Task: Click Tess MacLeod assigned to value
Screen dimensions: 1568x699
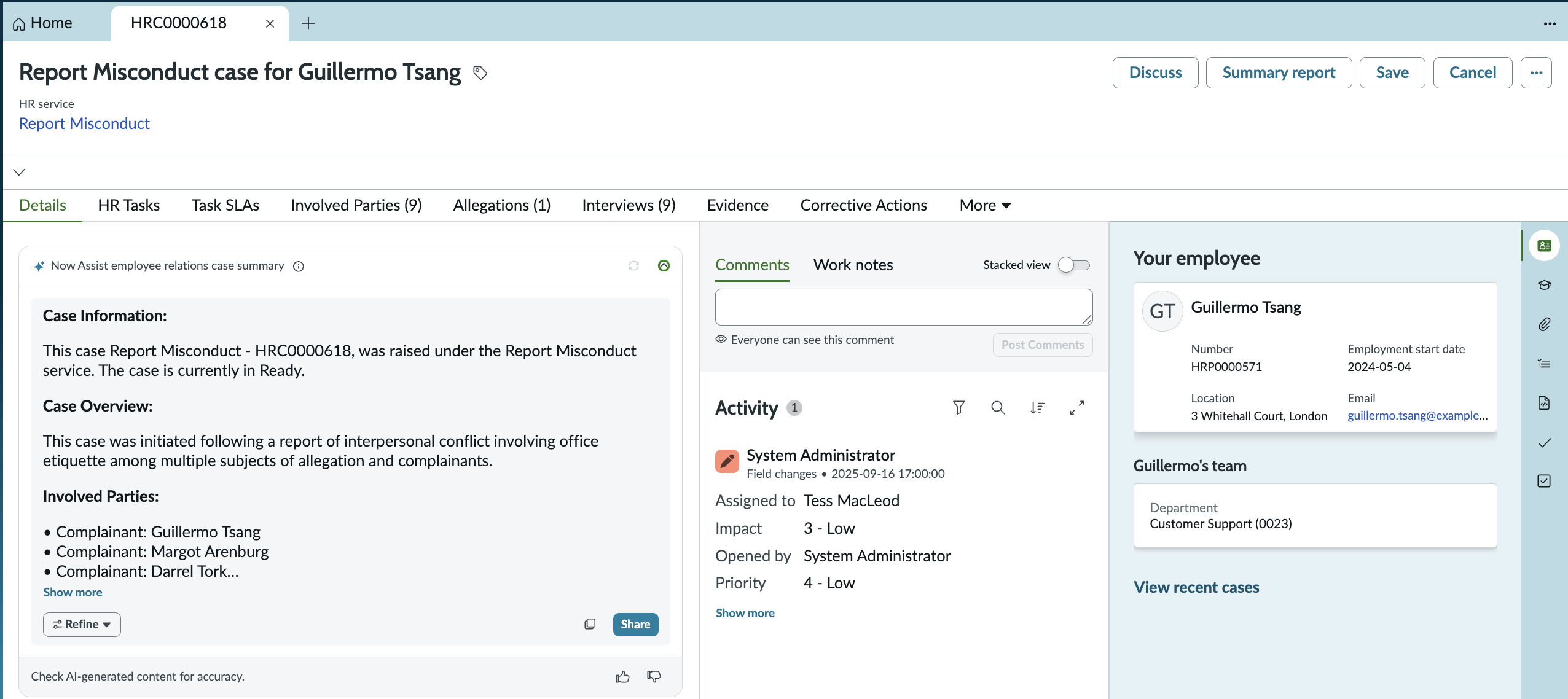Action: pyautogui.click(x=851, y=501)
